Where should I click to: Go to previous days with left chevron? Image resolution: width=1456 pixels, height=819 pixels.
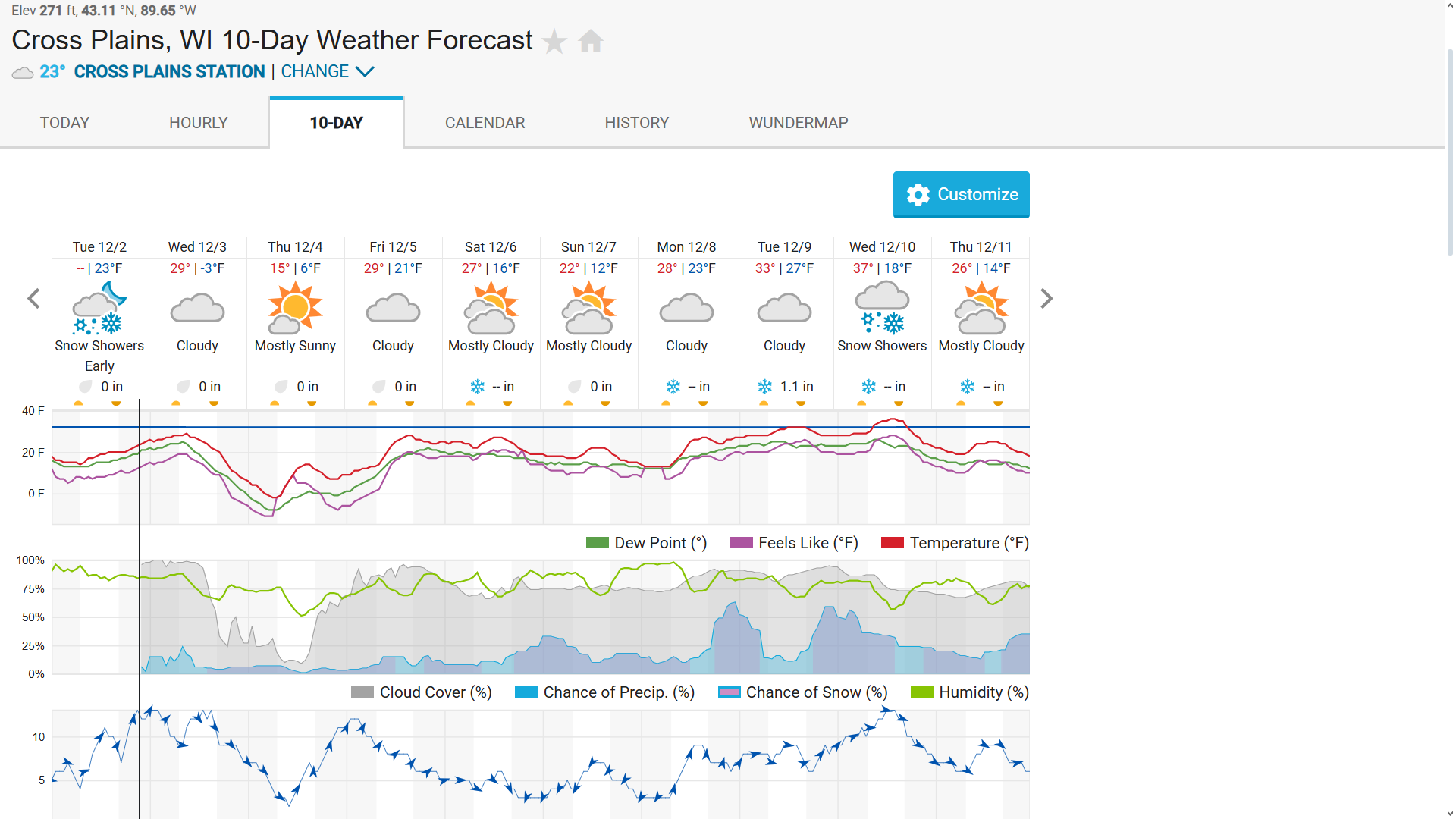coord(33,299)
